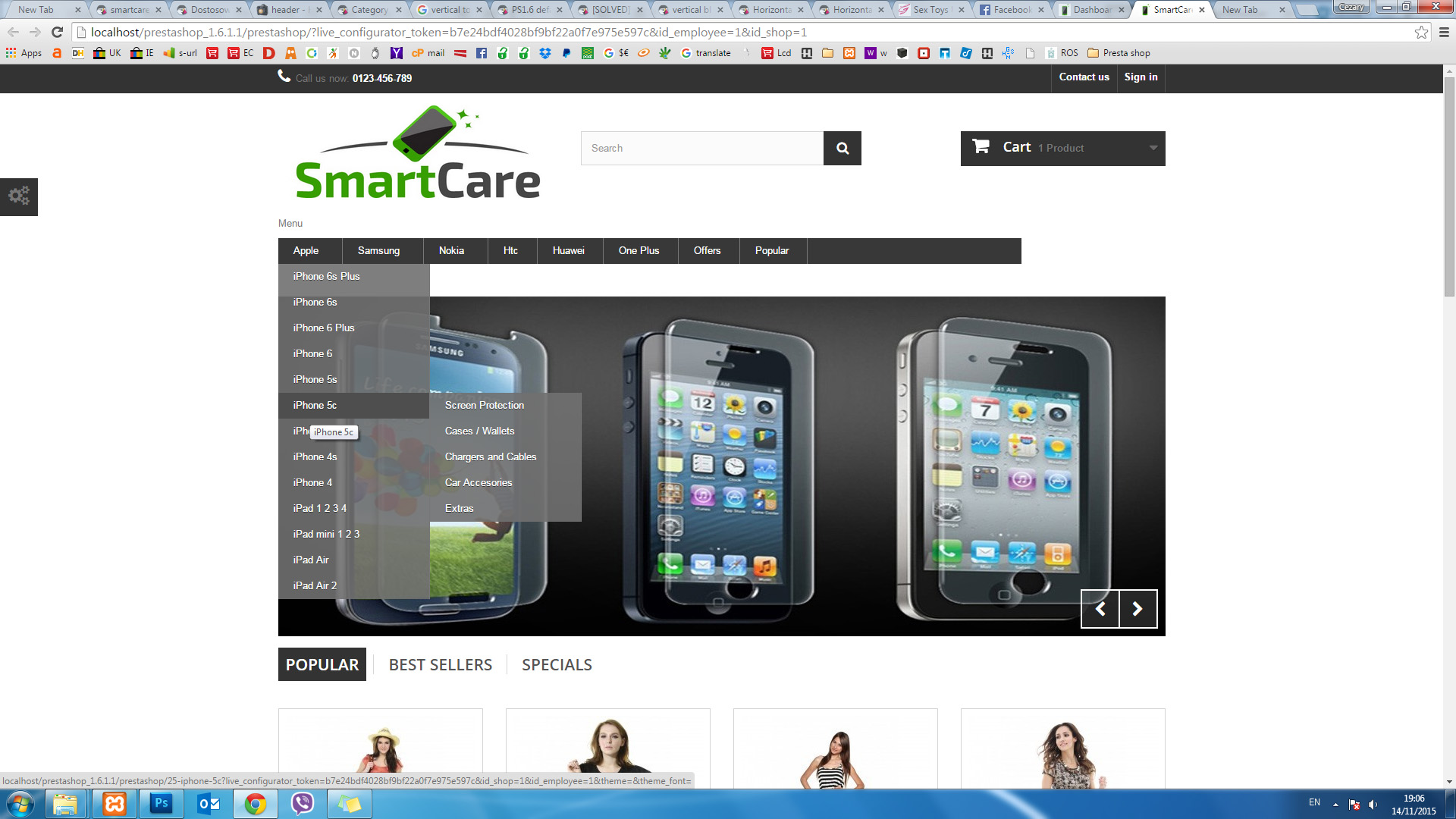Click the volume icon in system tray
Image resolution: width=1456 pixels, height=819 pixels.
click(1373, 805)
